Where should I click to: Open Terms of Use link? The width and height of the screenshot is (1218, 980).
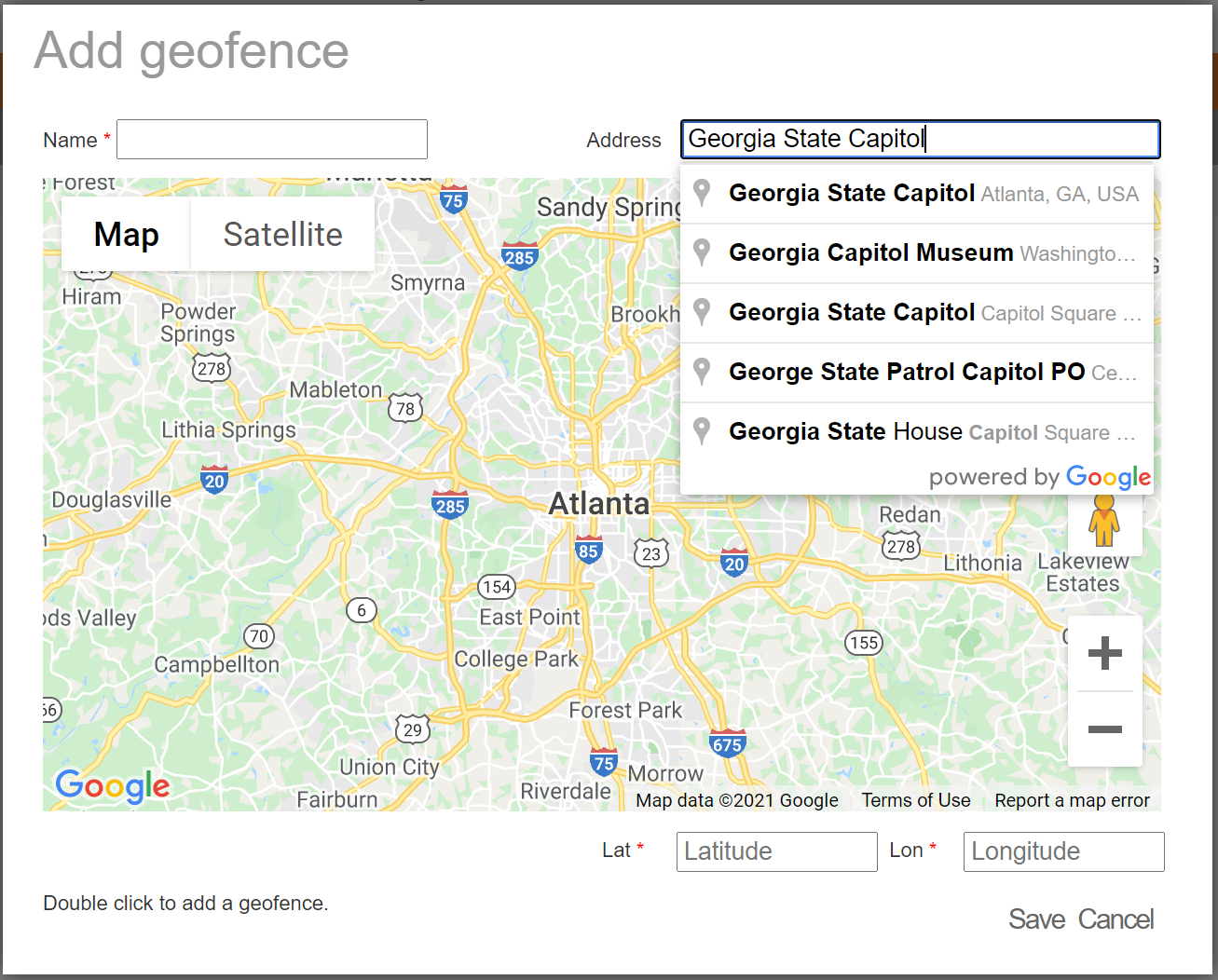(916, 800)
